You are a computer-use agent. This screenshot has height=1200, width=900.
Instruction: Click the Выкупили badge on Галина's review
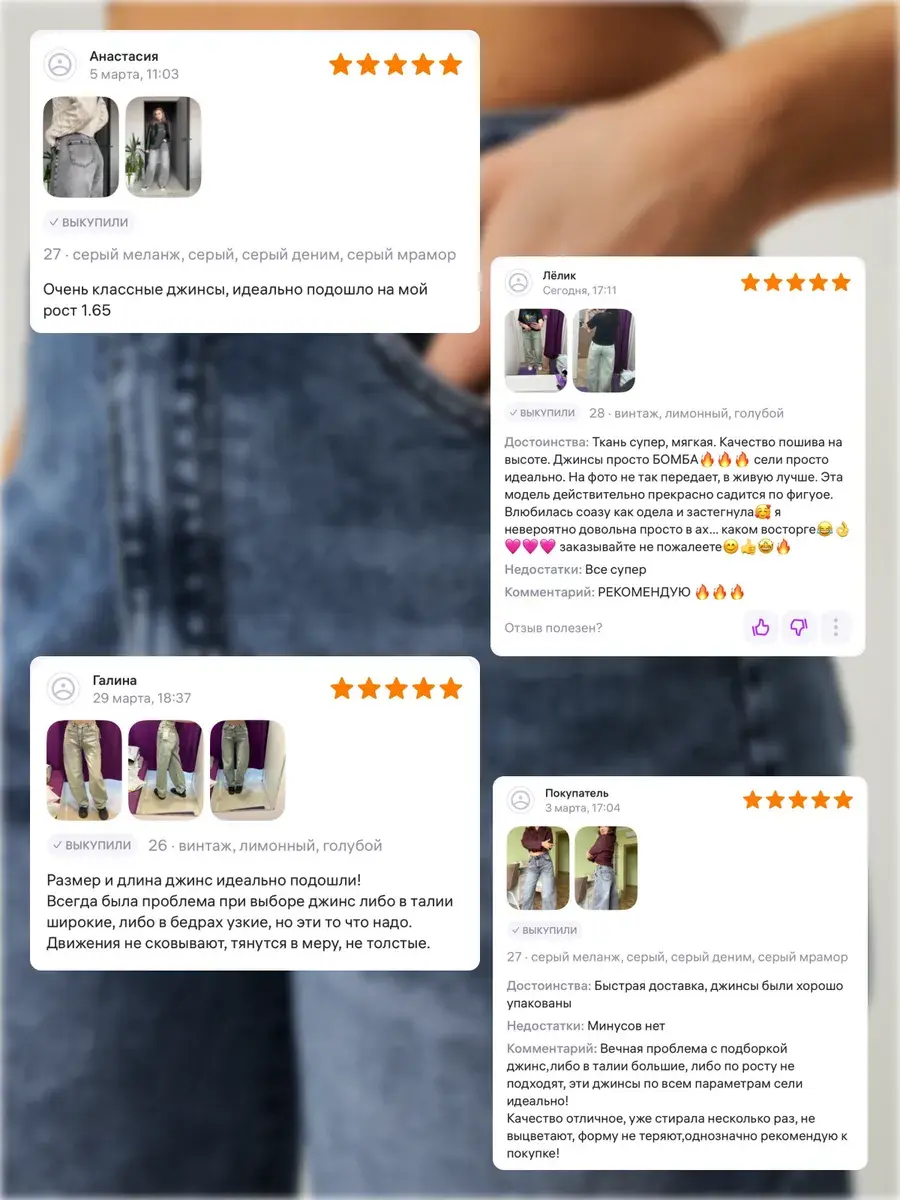pyautogui.click(x=94, y=845)
